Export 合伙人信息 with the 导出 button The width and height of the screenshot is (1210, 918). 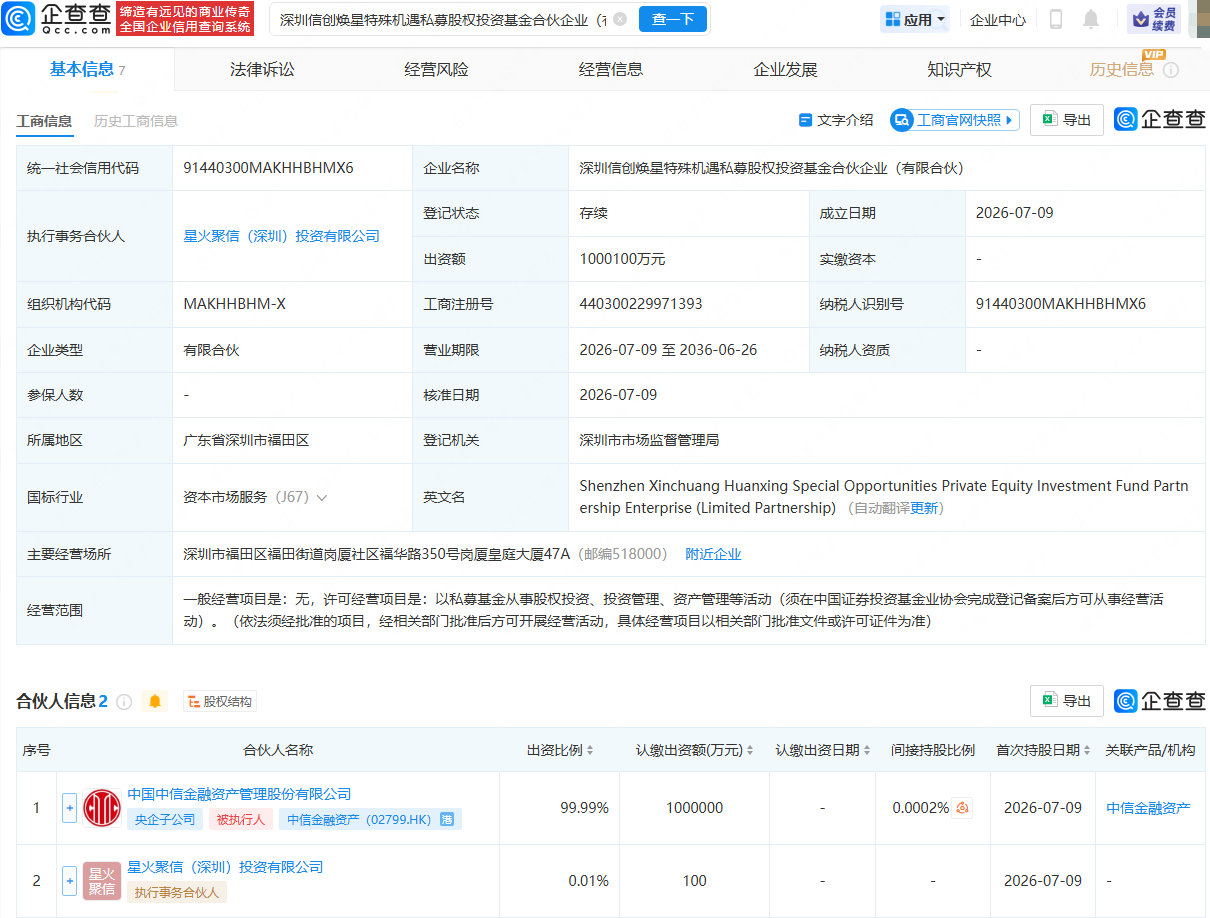click(x=1067, y=701)
